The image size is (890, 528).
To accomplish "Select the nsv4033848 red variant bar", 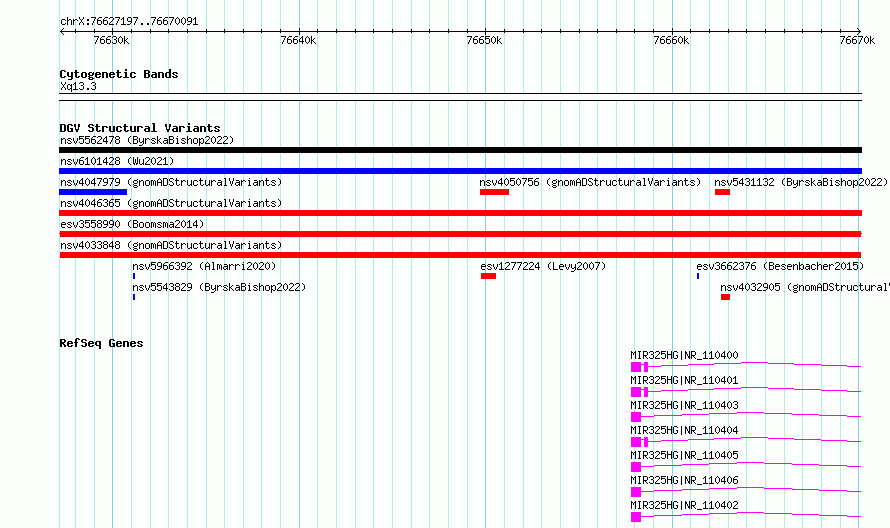I will [460, 255].
